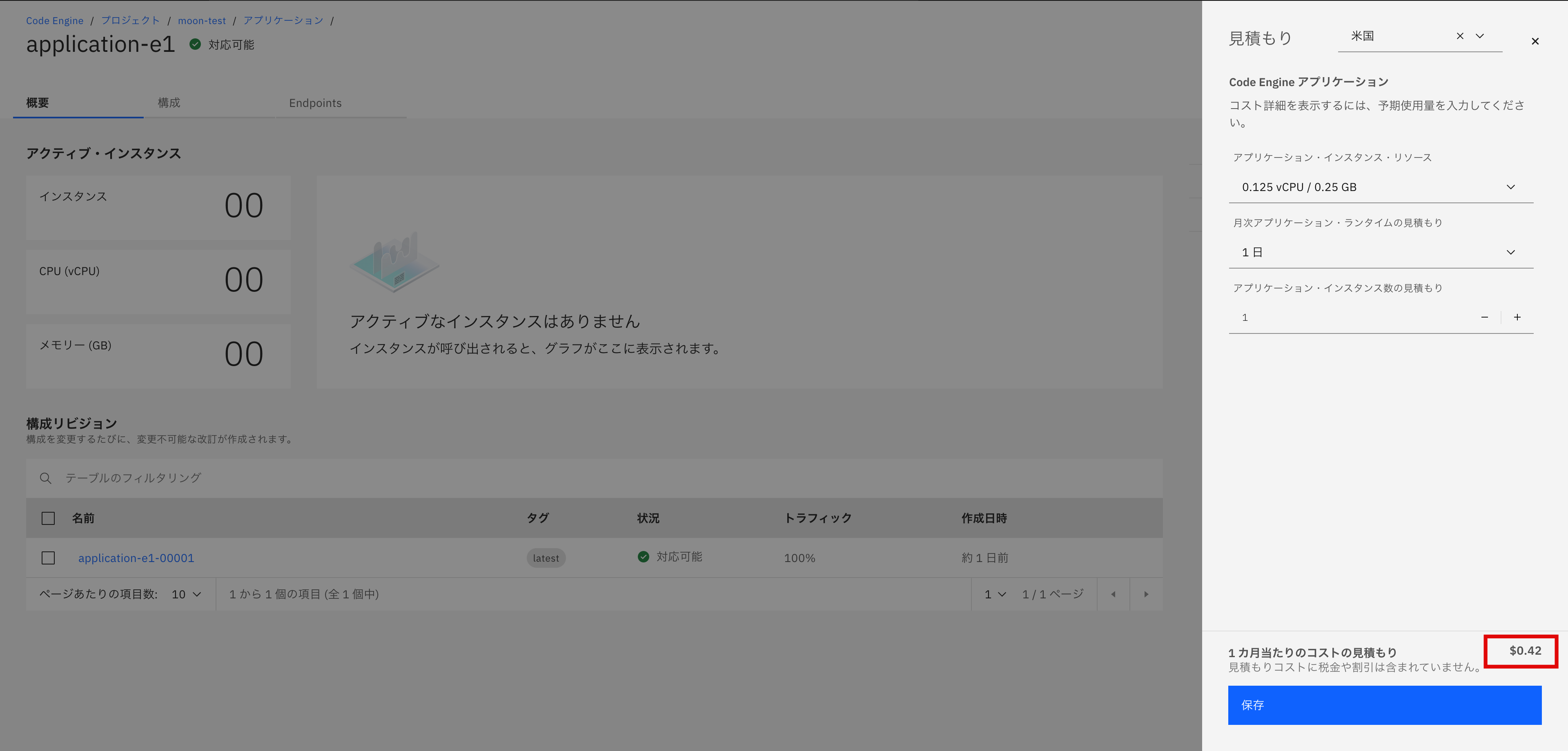Image resolution: width=1568 pixels, height=751 pixels.
Task: Close the 見積もり estimate panel
Action: coord(1535,41)
